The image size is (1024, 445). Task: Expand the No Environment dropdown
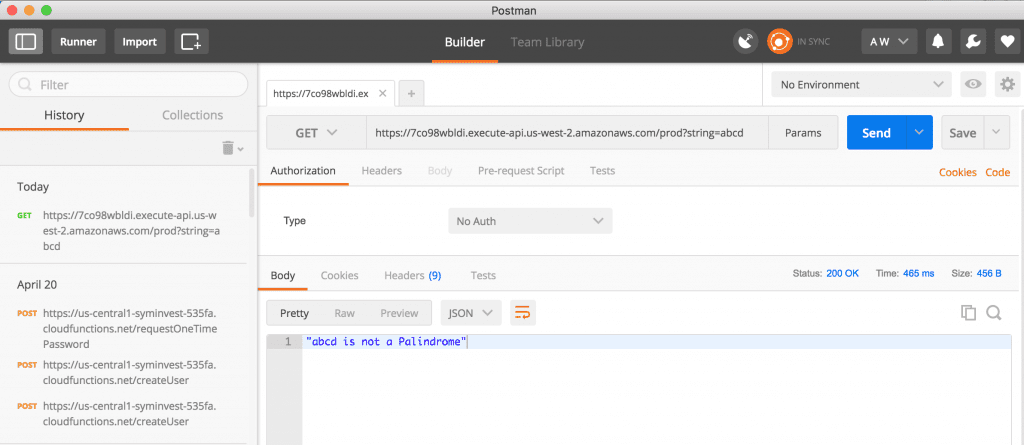point(861,85)
